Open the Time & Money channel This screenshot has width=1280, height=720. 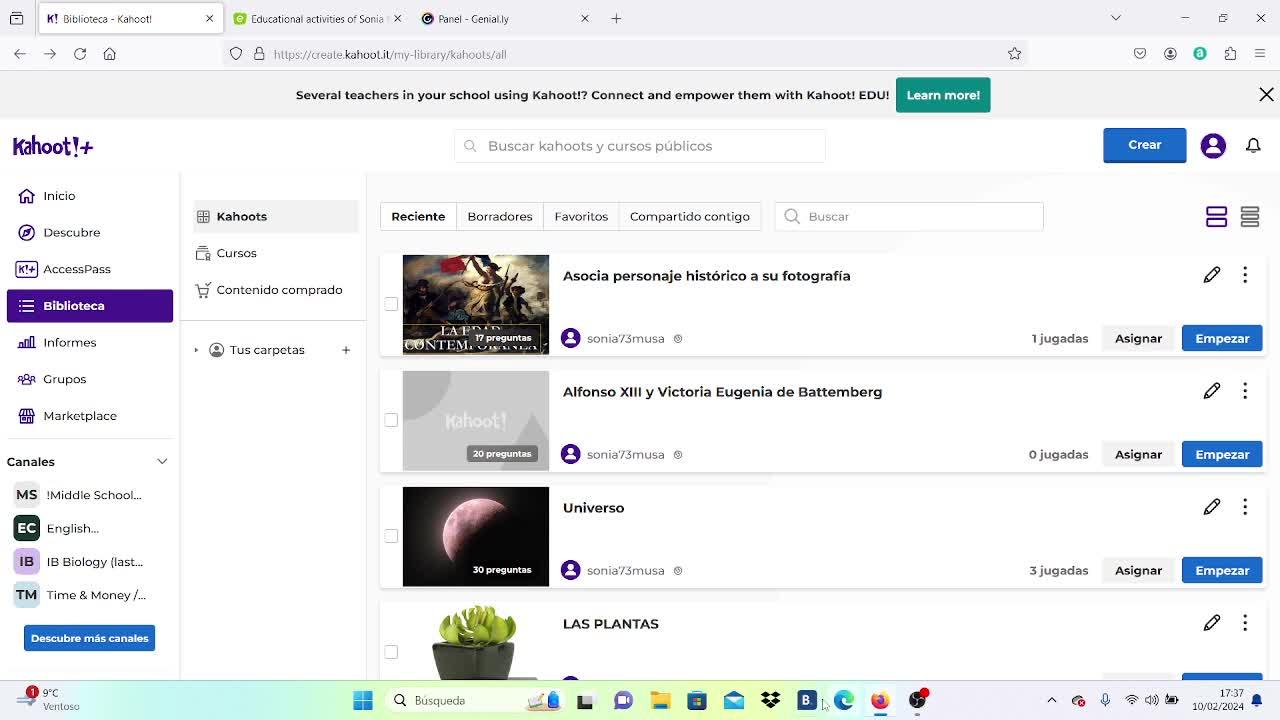pyautogui.click(x=80, y=595)
